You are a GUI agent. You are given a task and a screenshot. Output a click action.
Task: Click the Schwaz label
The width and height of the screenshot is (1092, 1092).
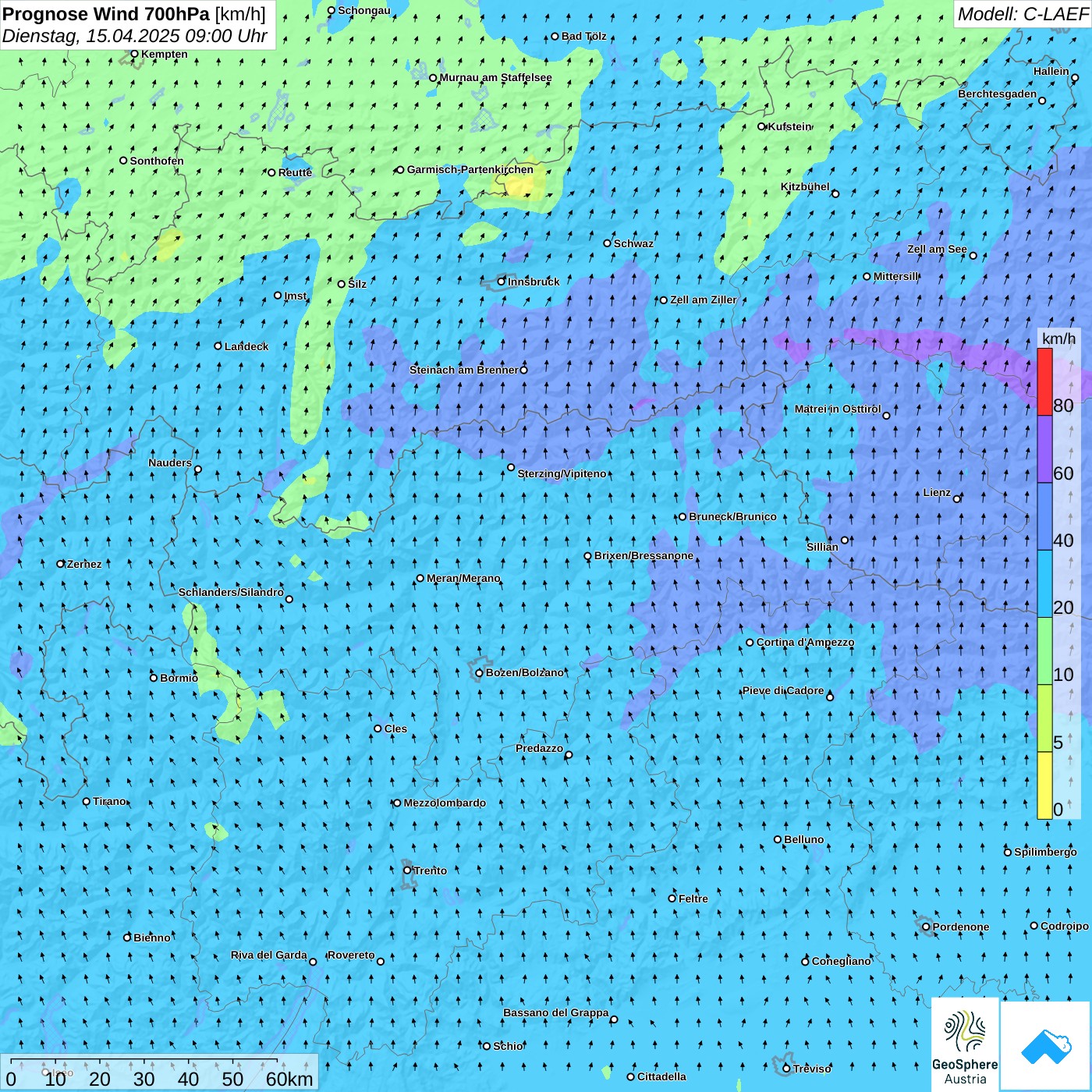pyautogui.click(x=633, y=243)
